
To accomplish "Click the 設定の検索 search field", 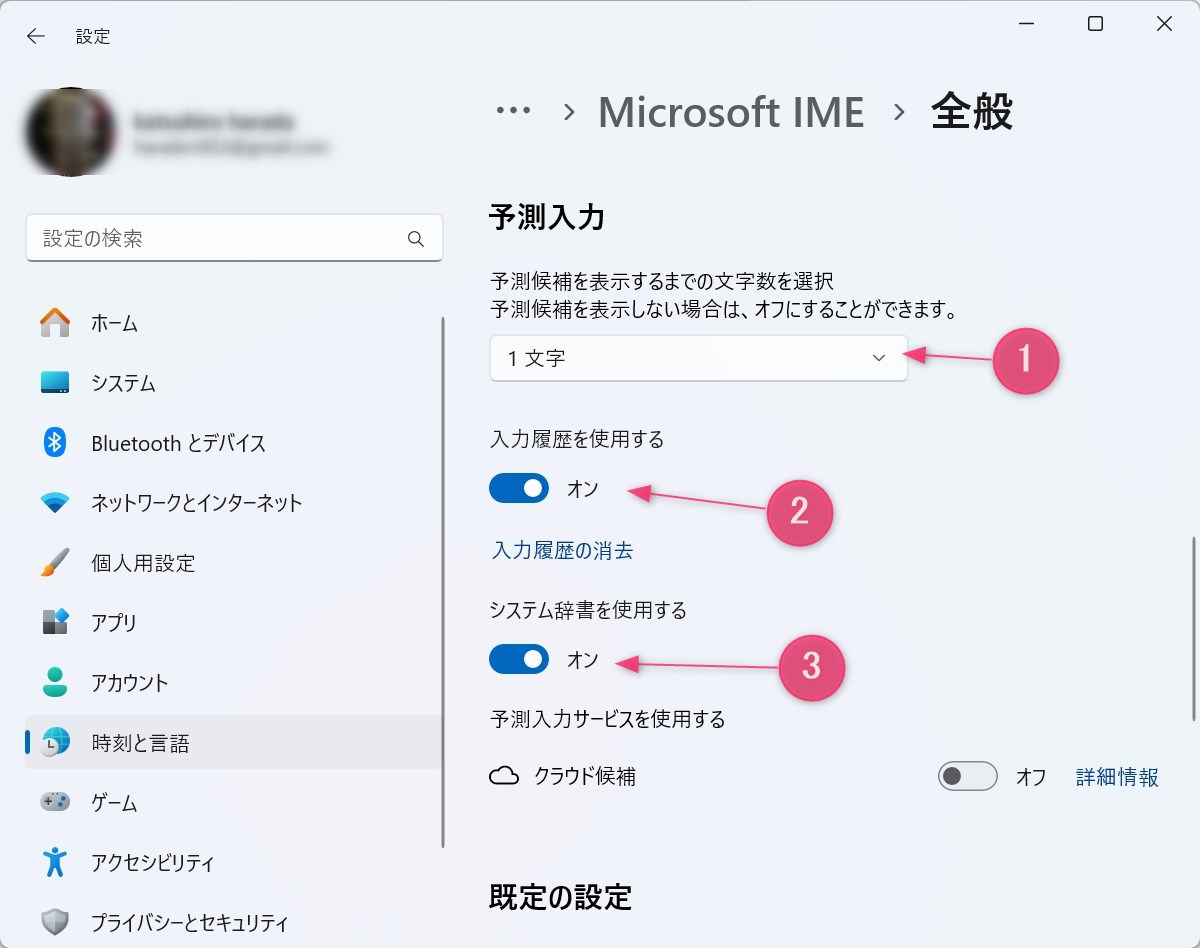I will click(x=234, y=238).
